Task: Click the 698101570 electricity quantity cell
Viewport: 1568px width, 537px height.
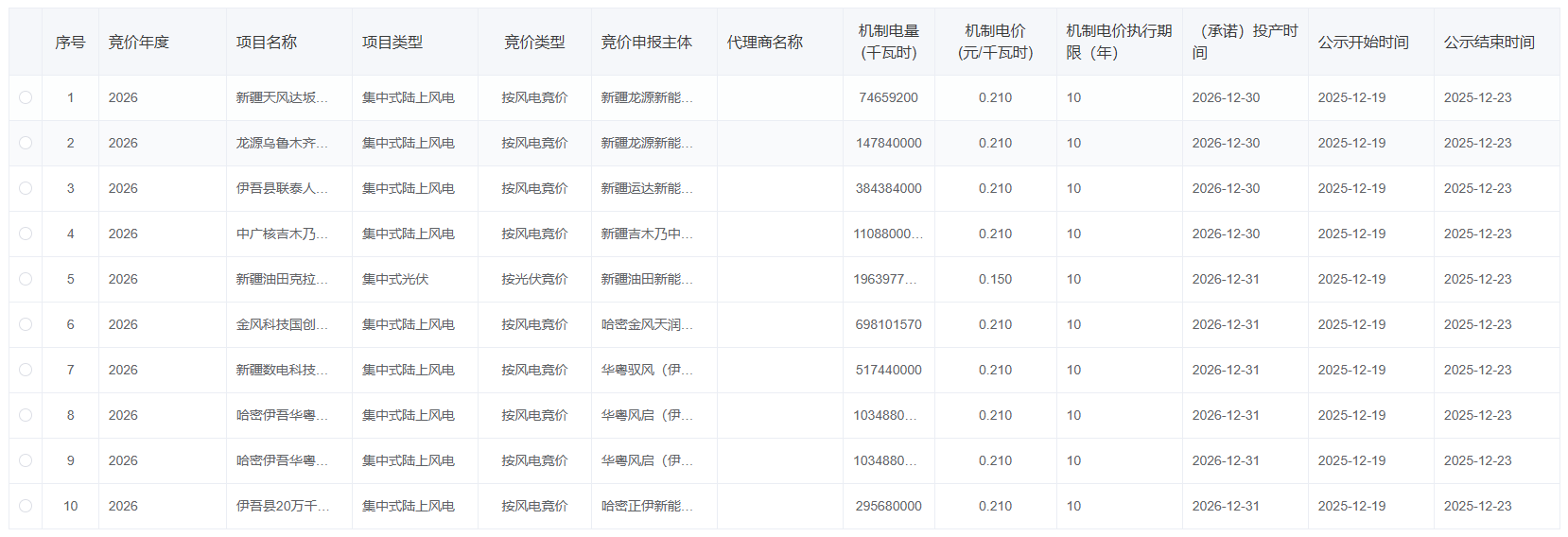Action: pos(888,324)
